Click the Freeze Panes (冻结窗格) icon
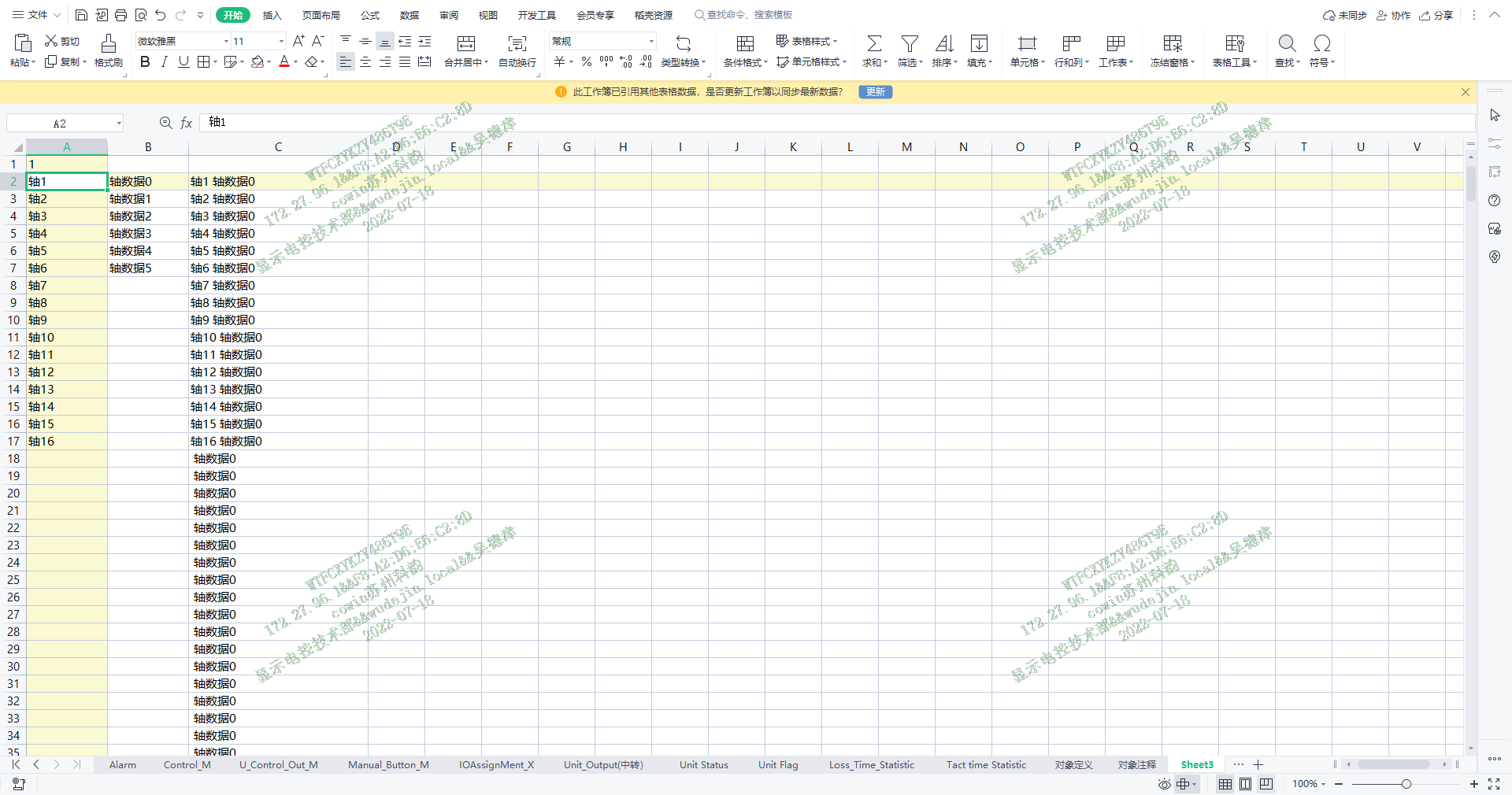Image resolution: width=1512 pixels, height=795 pixels. click(1172, 43)
